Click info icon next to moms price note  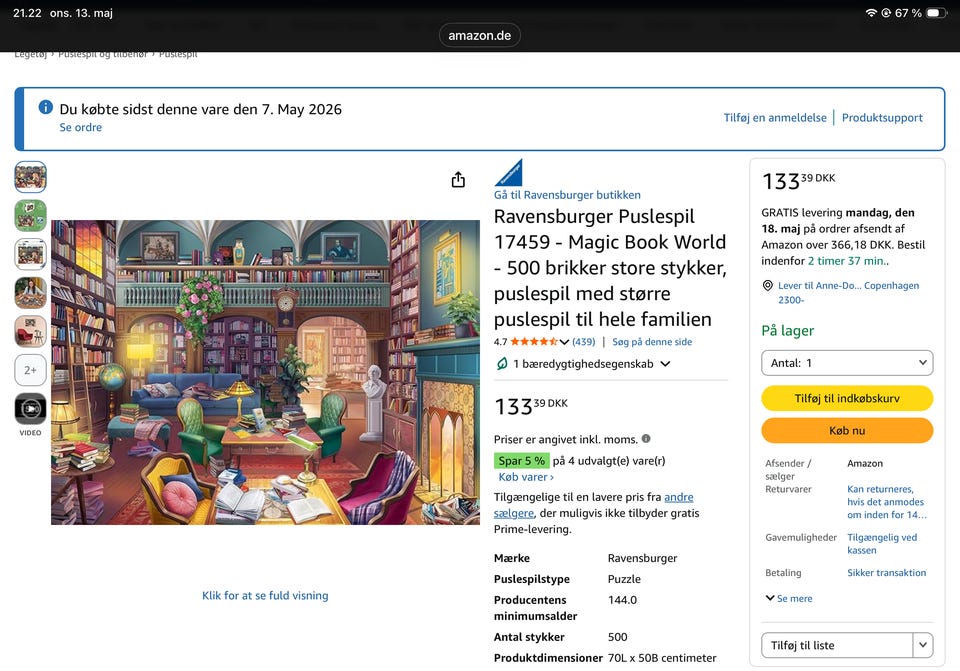pos(646,438)
